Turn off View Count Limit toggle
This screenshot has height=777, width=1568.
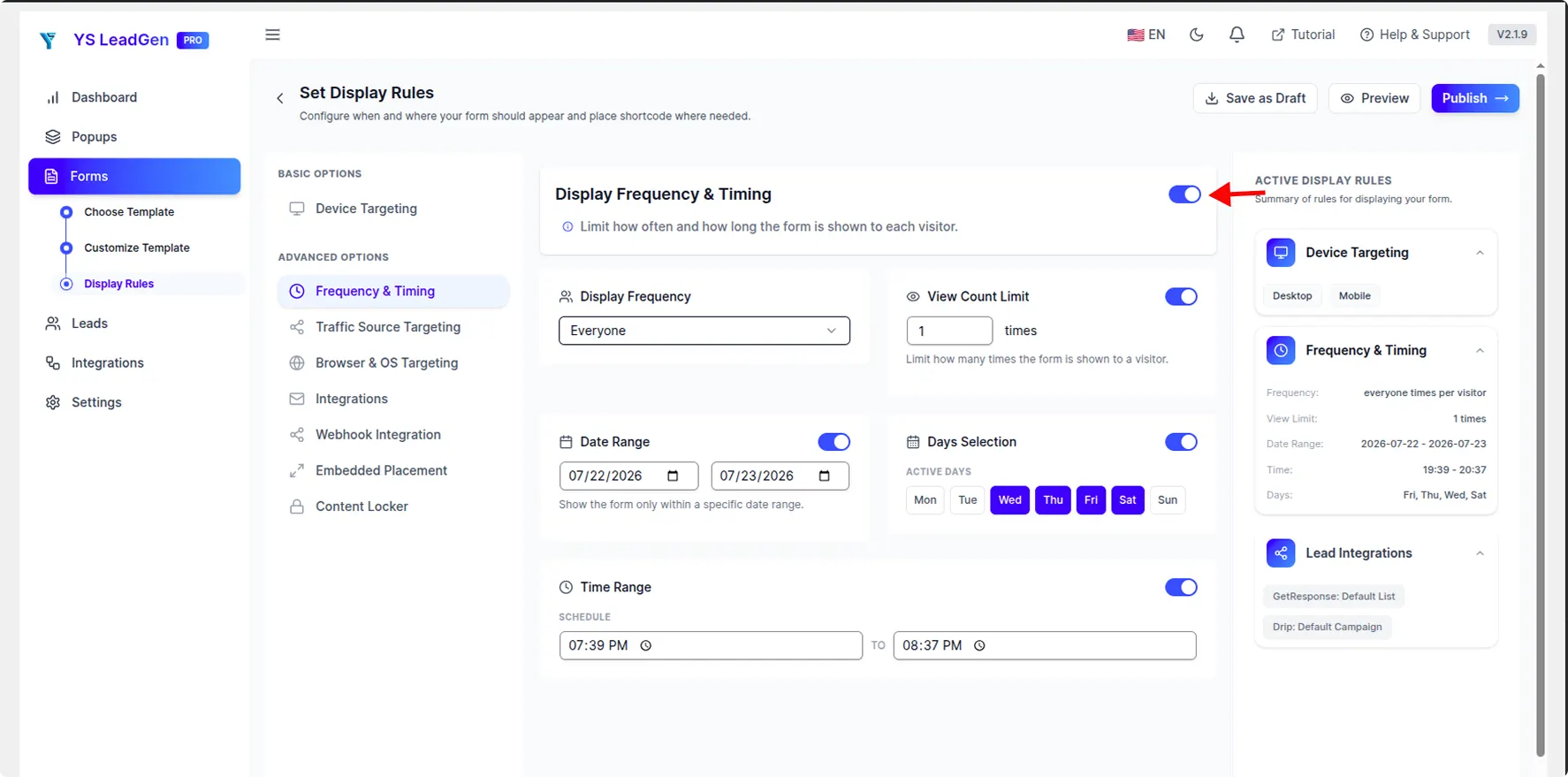[x=1181, y=297]
